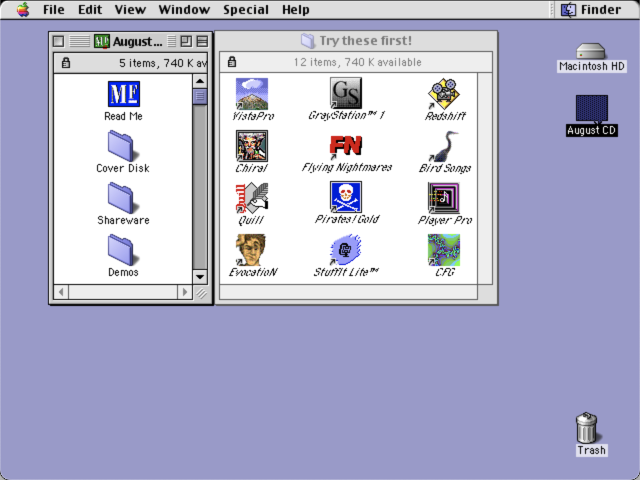Image resolution: width=640 pixels, height=480 pixels.
Task: Open the Special menu
Action: [246, 9]
